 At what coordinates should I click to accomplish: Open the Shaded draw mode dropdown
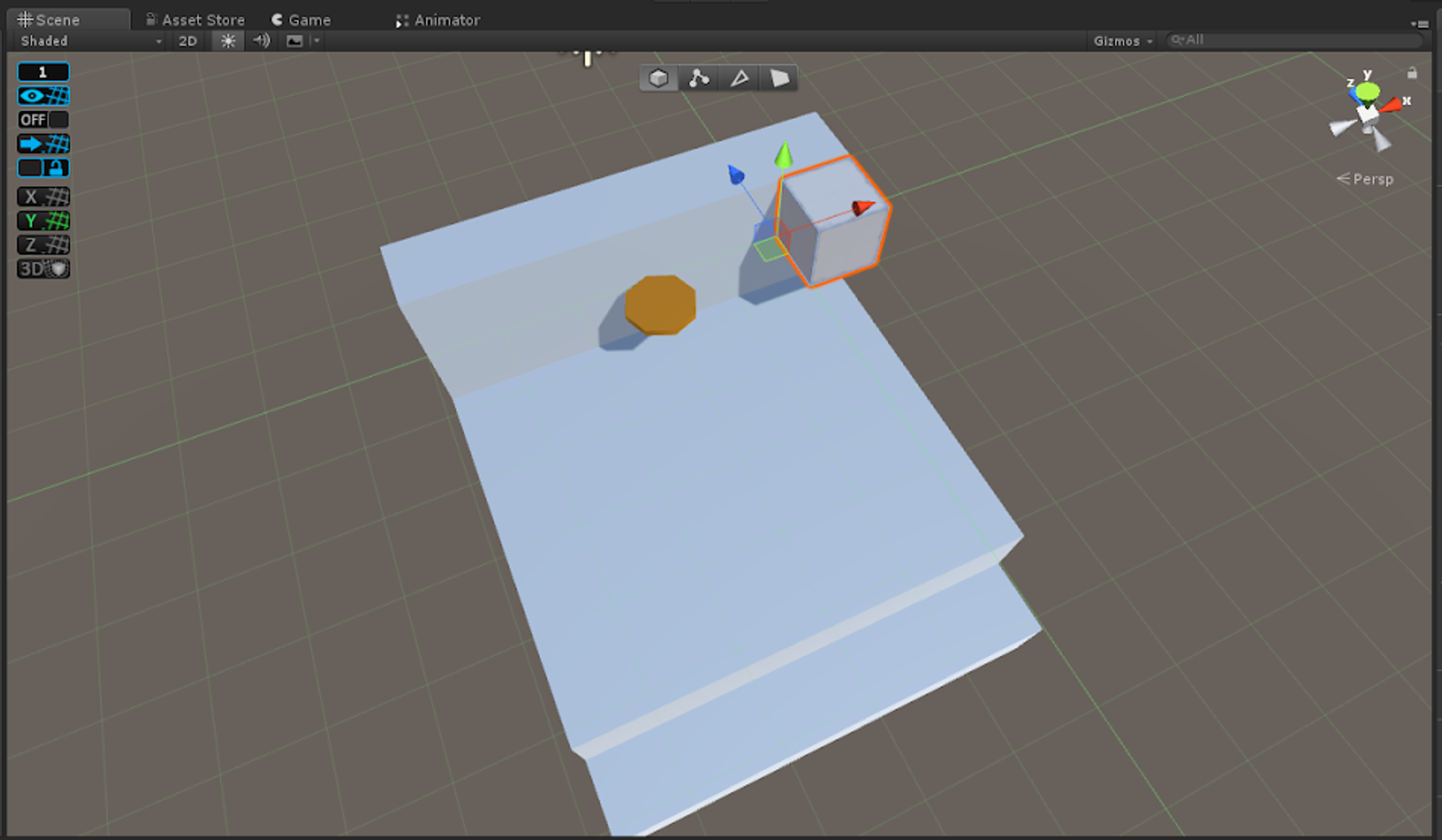(91, 41)
